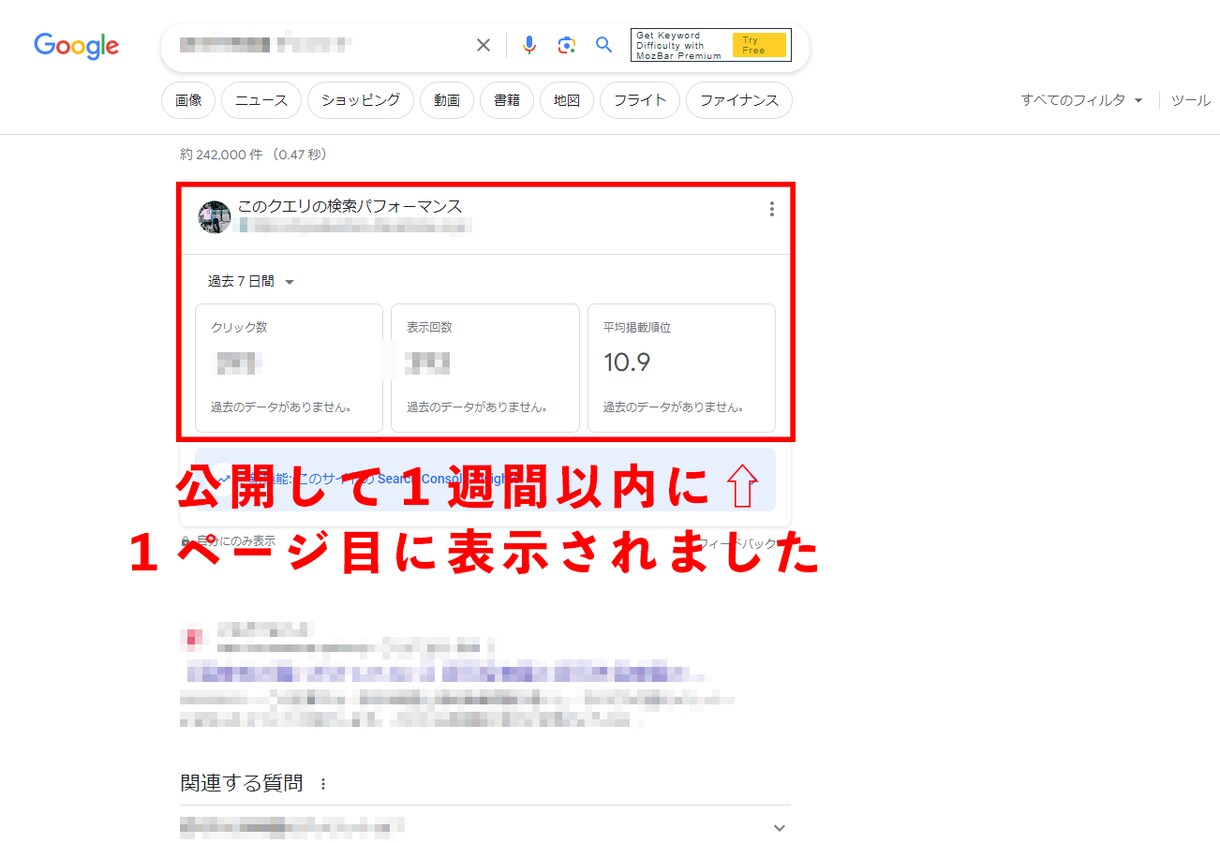Image resolution: width=1220 pixels, height=843 pixels.
Task: Open the Get Keyword Difficulty MozBar banner
Action: tap(711, 45)
